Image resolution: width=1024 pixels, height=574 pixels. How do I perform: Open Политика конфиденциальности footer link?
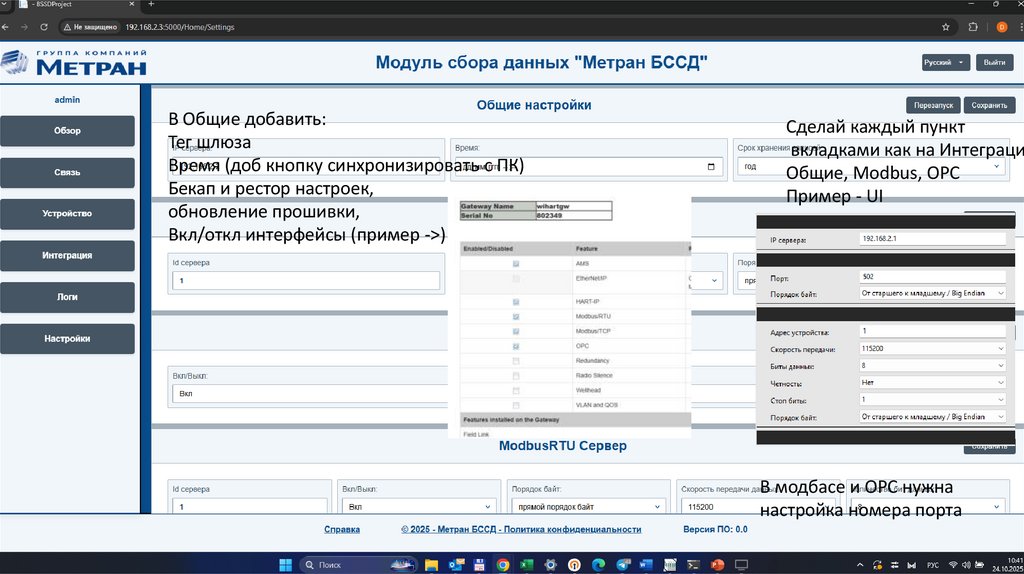[521, 530]
